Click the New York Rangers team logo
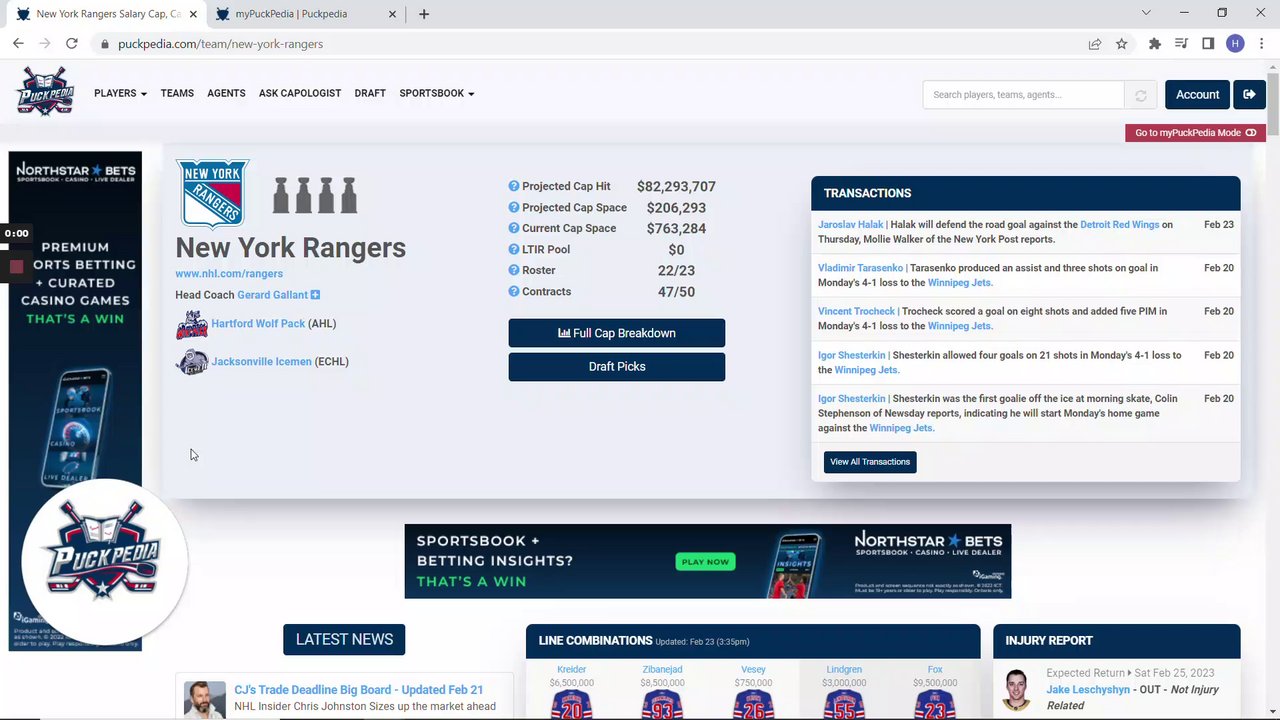 click(x=213, y=194)
